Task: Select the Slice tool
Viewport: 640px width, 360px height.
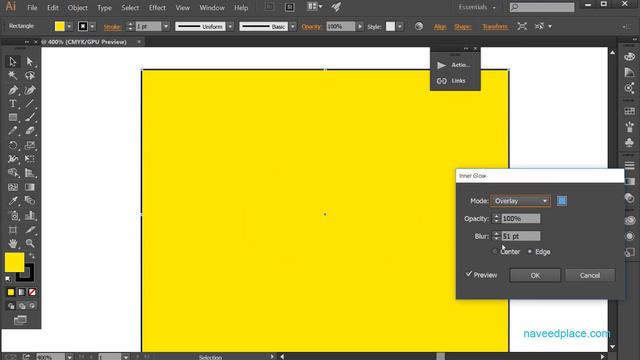Action: click(x=29, y=230)
